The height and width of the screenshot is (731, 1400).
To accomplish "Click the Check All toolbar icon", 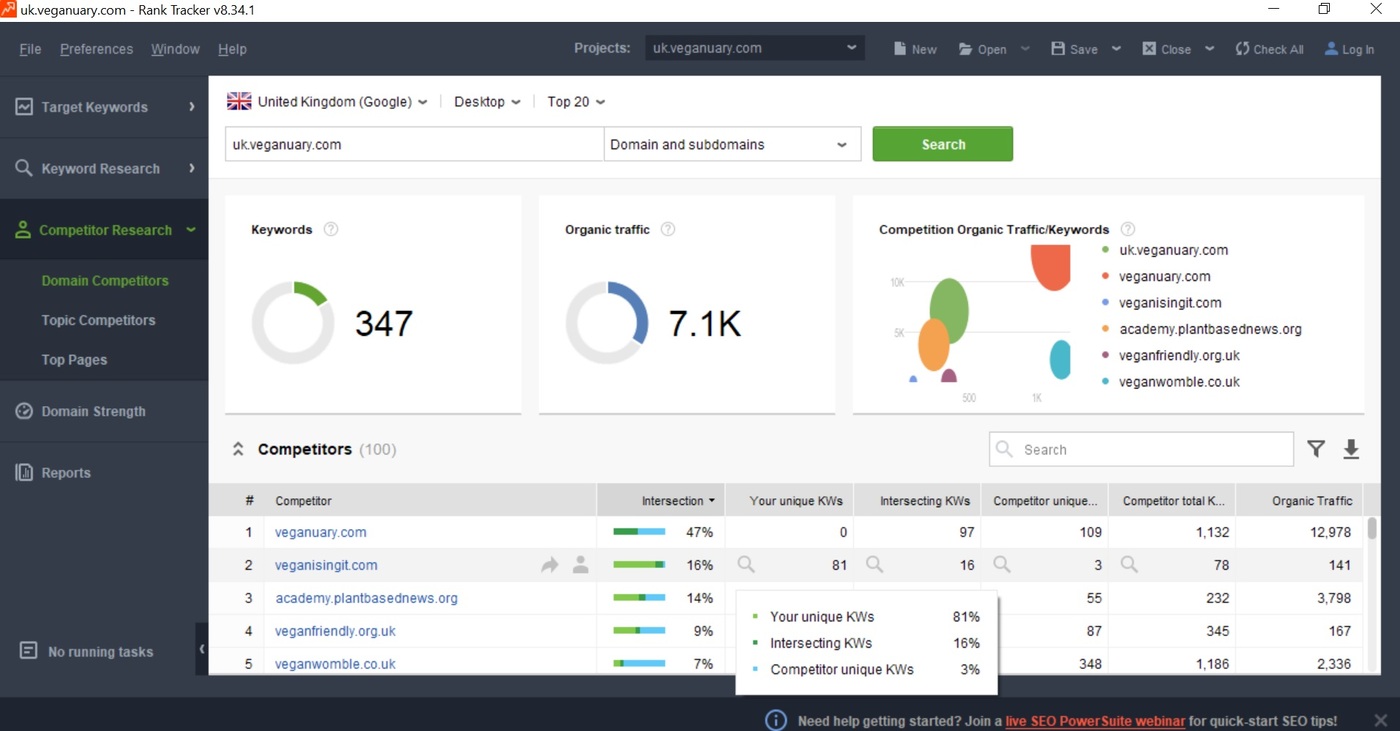I will tap(1243, 49).
